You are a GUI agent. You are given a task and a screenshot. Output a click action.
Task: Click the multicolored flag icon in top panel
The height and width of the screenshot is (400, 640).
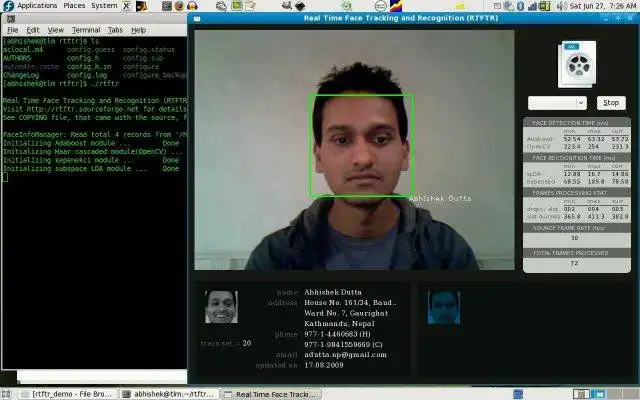pyautogui.click(x=396, y=6)
